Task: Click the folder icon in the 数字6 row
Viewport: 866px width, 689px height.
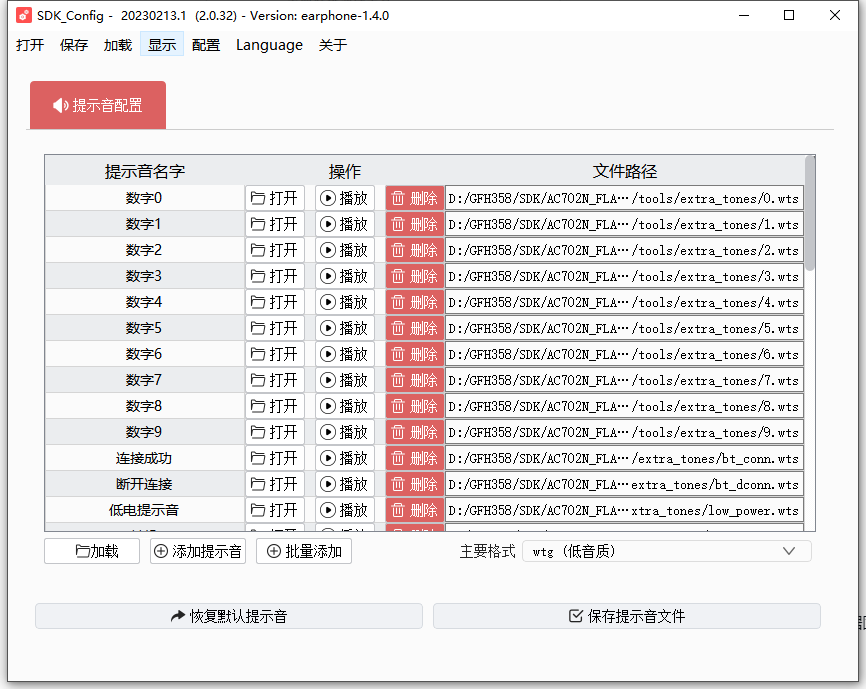Action: point(257,354)
